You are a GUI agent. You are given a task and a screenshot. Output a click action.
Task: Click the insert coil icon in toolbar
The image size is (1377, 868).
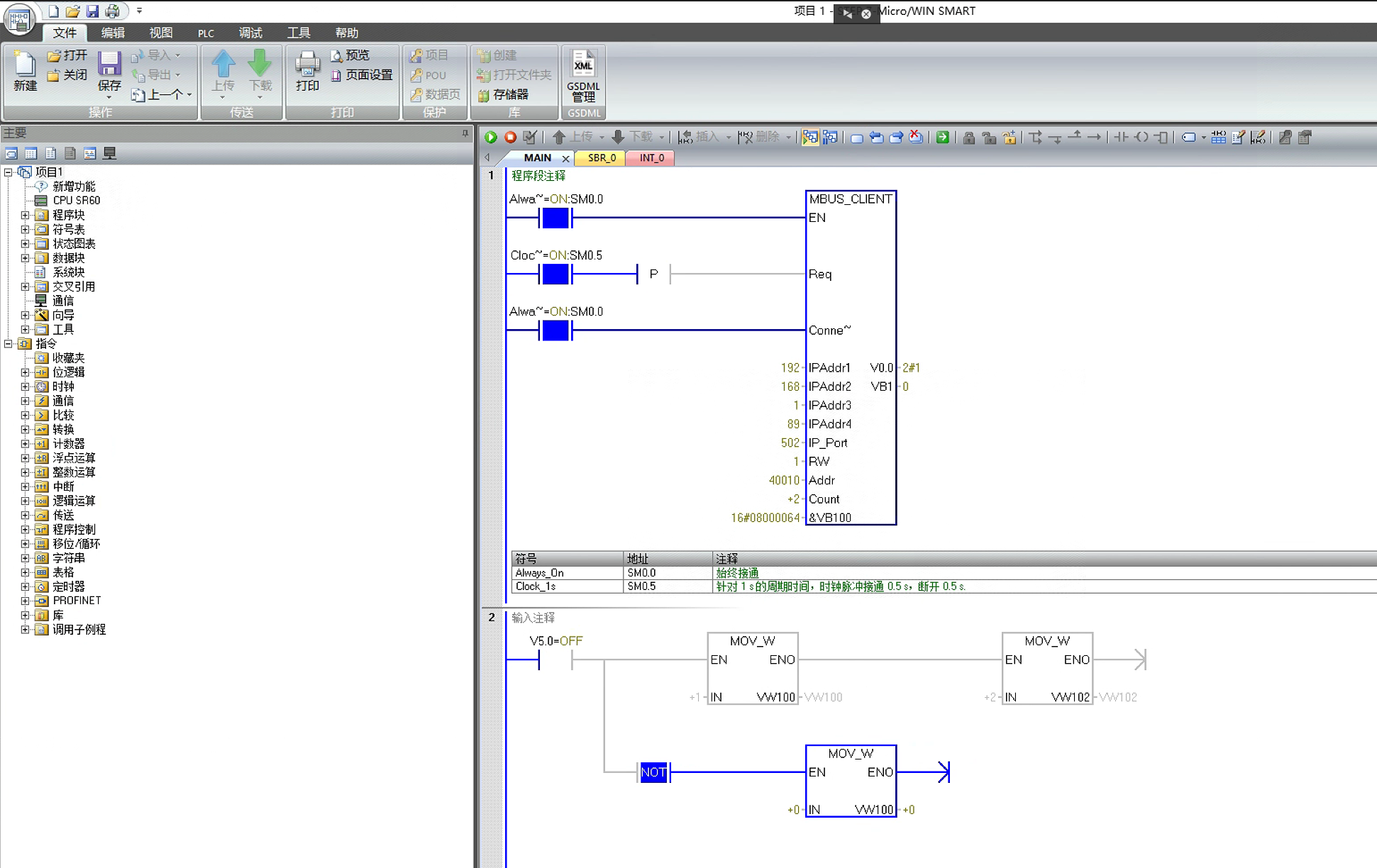click(1141, 138)
